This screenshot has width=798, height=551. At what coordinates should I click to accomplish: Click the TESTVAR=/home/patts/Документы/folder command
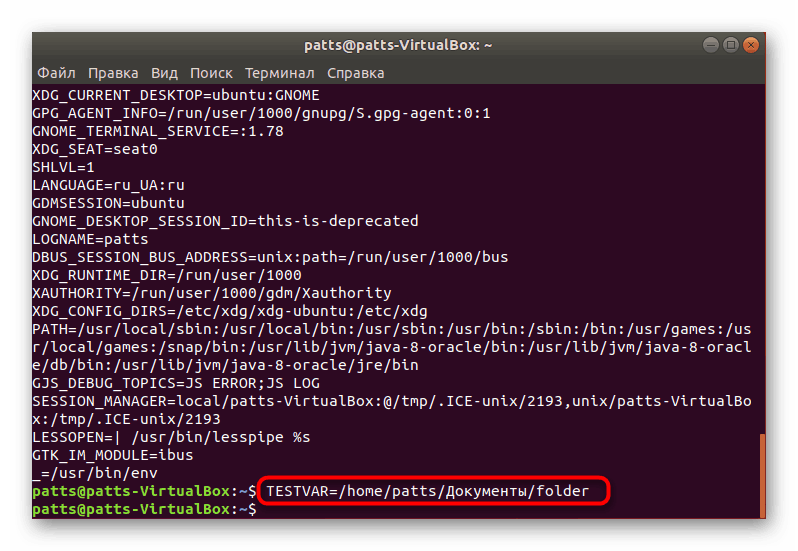tap(428, 491)
